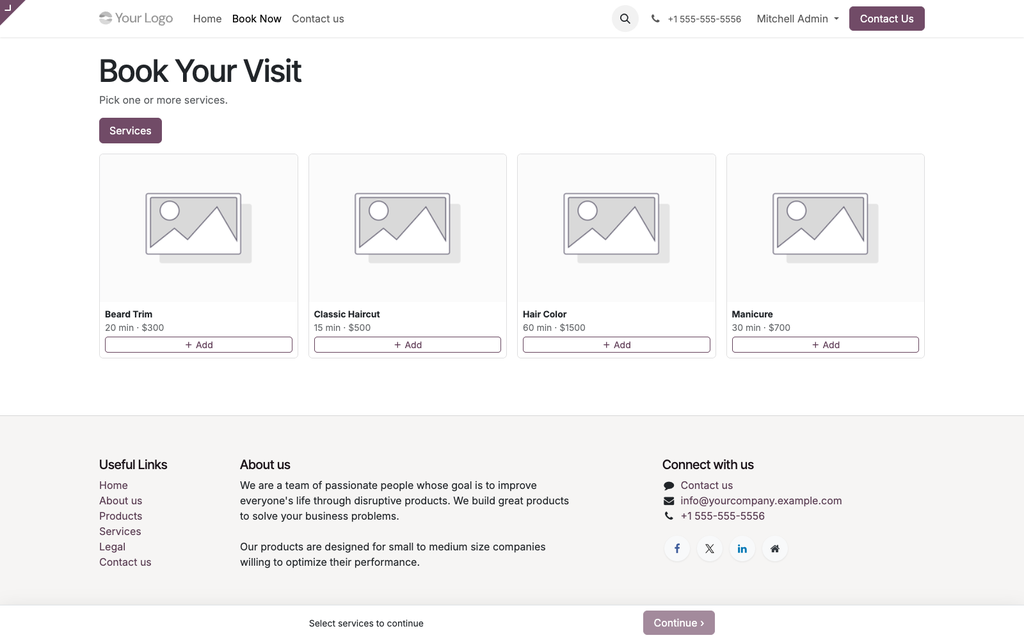The height and width of the screenshot is (640, 1024).
Task: Click the Connect with us footer heading
Action: (708, 465)
